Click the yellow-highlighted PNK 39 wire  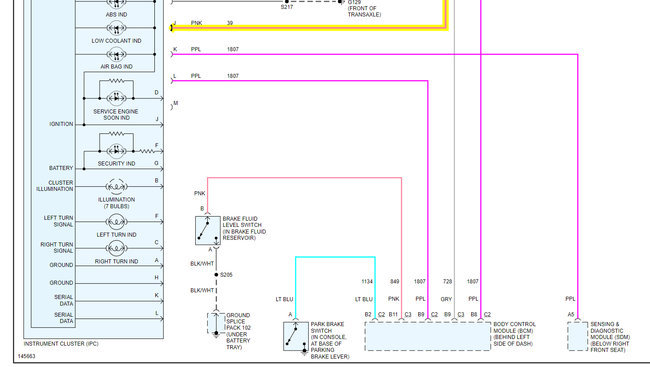pyautogui.click(x=309, y=28)
